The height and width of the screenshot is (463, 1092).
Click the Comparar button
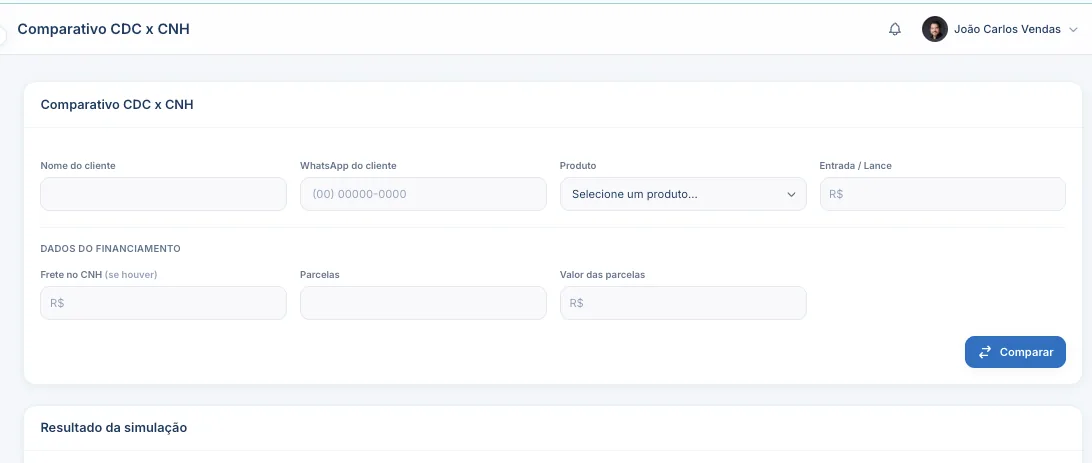coord(1015,352)
